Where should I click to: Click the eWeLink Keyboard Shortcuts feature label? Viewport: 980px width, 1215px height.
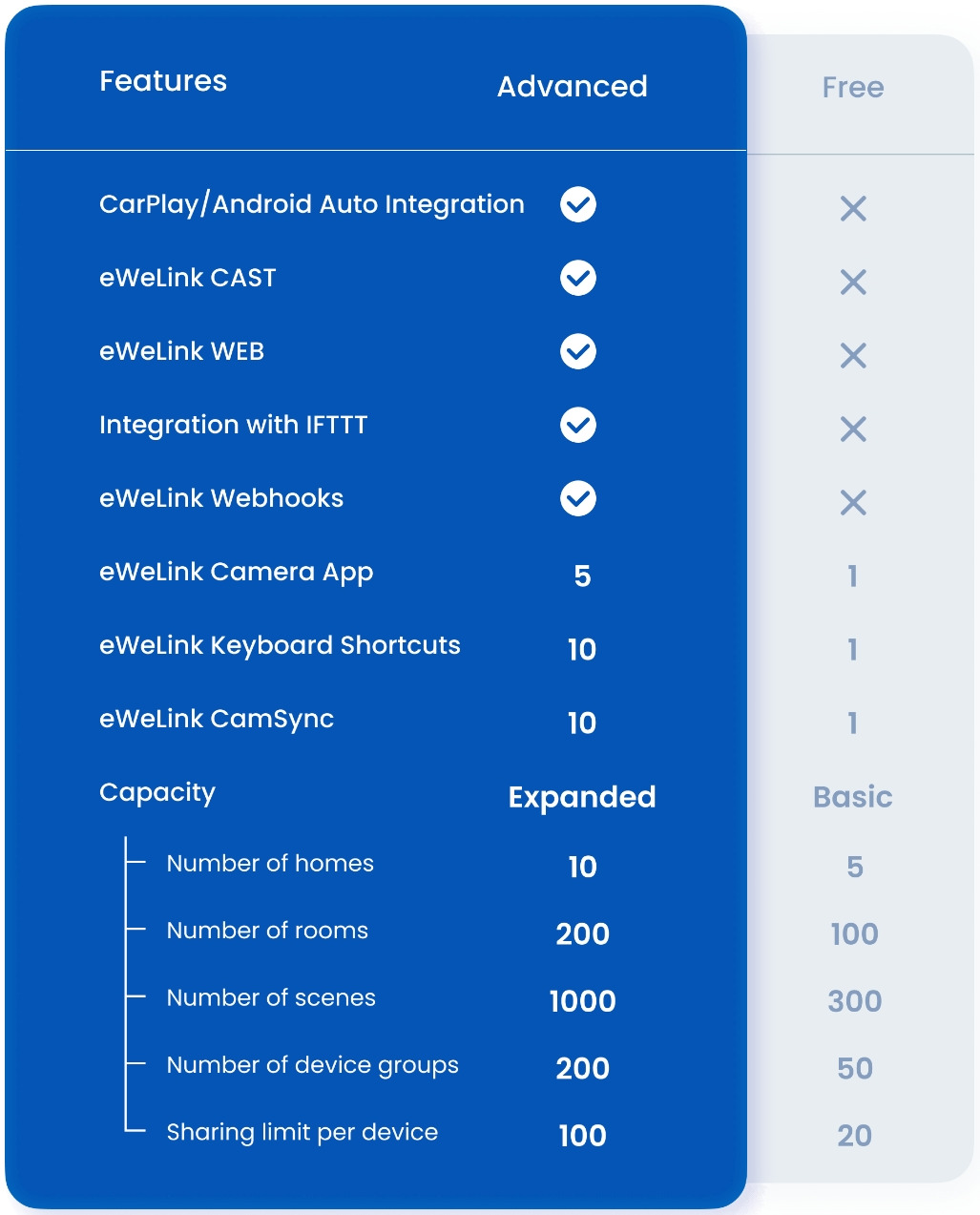tap(280, 646)
